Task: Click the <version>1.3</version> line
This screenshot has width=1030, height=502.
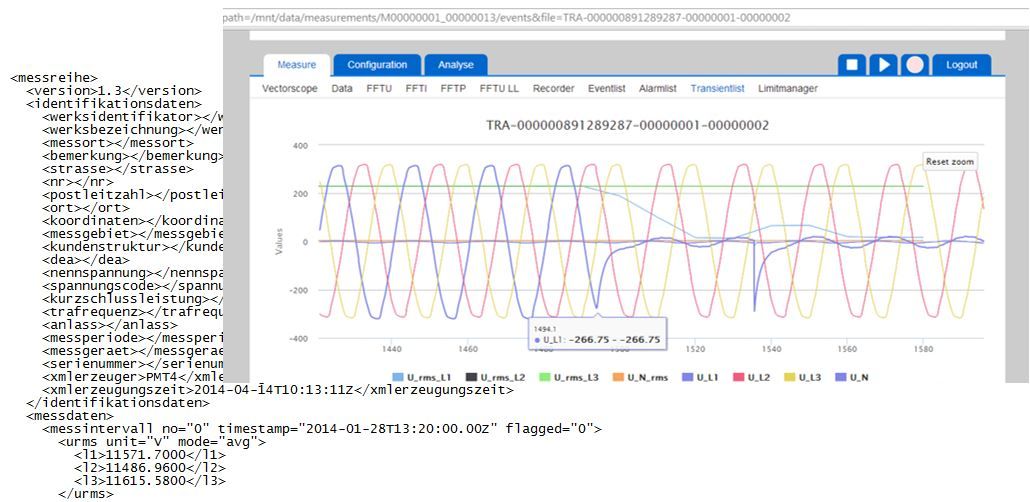Action: click(114, 91)
